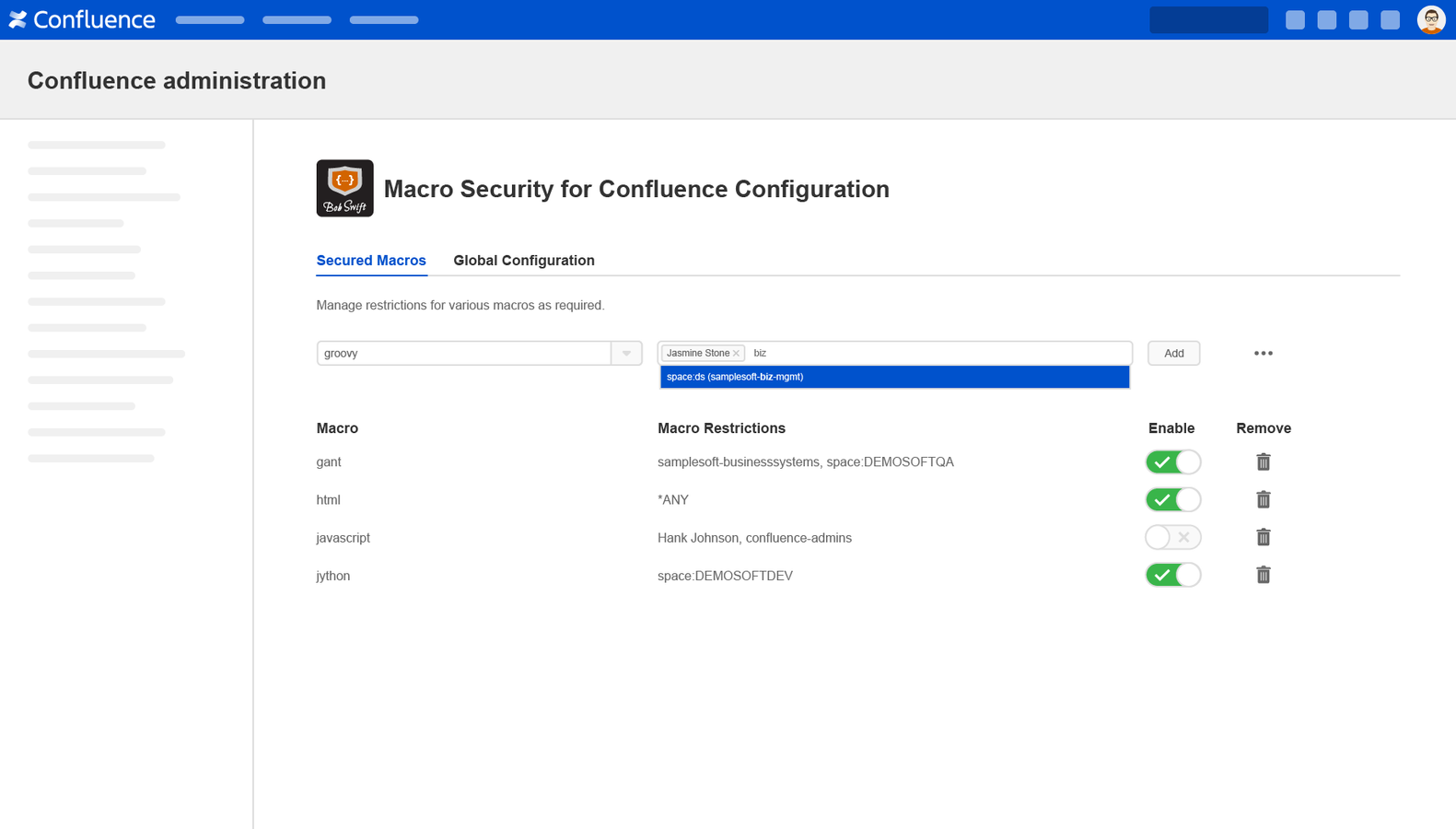The width and height of the screenshot is (1456, 829).
Task: Select the gant macro name
Action: (329, 462)
